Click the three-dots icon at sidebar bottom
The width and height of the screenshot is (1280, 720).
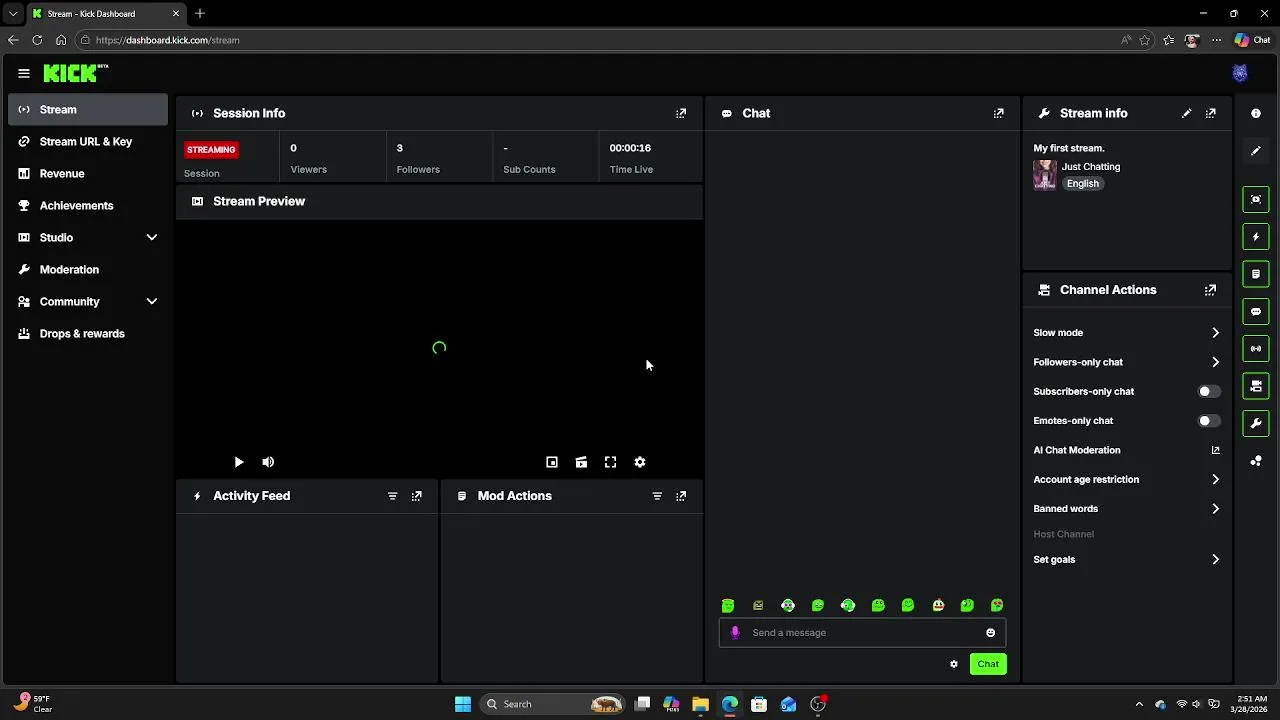1256,461
